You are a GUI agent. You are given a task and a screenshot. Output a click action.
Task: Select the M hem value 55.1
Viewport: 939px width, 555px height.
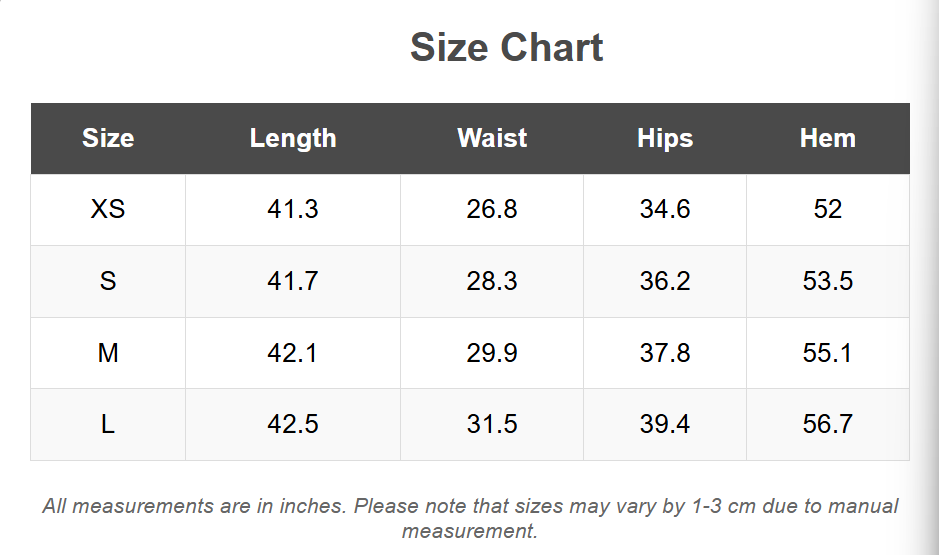(x=828, y=353)
